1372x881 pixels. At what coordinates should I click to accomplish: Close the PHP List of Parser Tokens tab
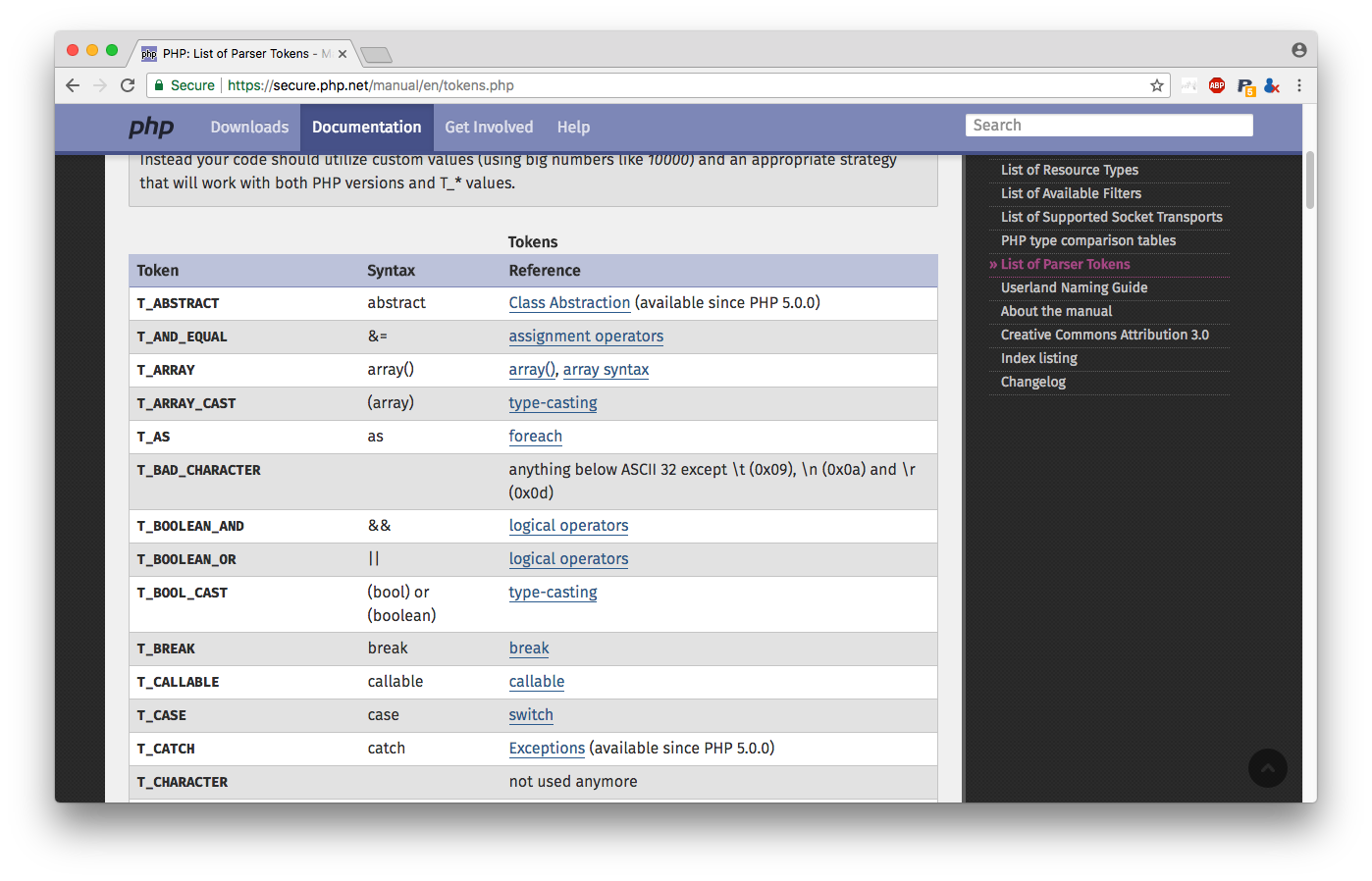pyautogui.click(x=343, y=54)
